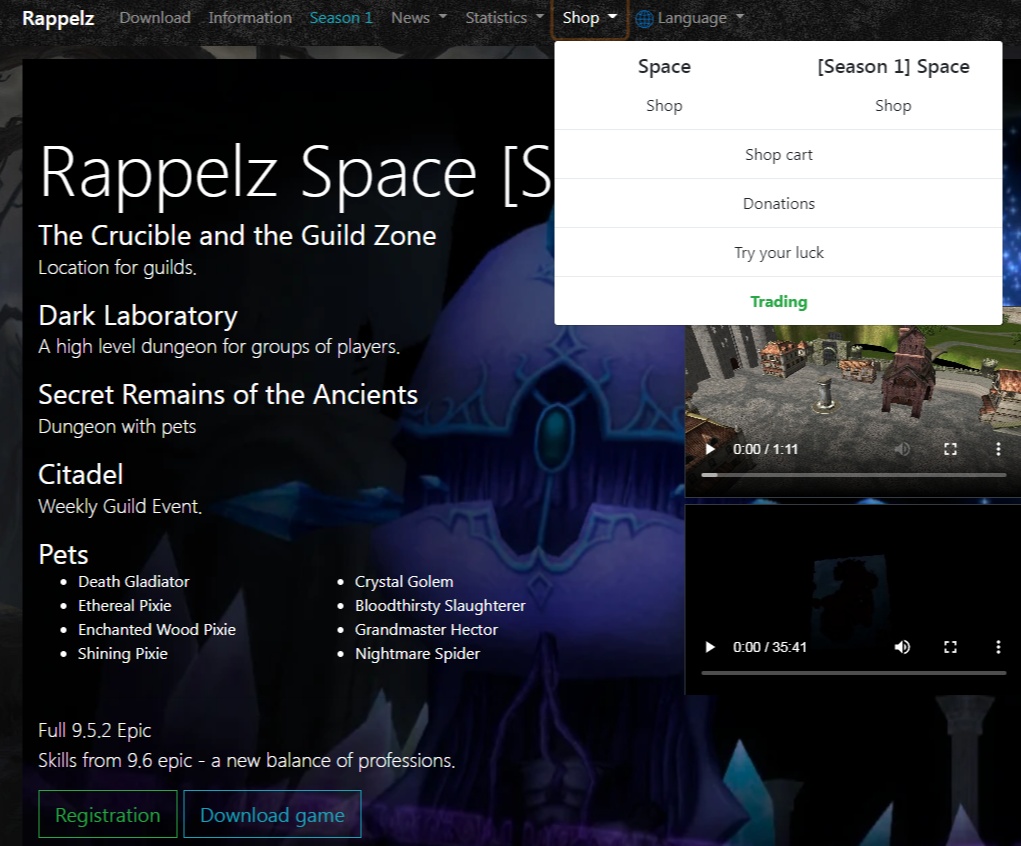Open Shop under the [Season 1] Space heading
Viewport: 1021px width, 846px height.
click(892, 106)
